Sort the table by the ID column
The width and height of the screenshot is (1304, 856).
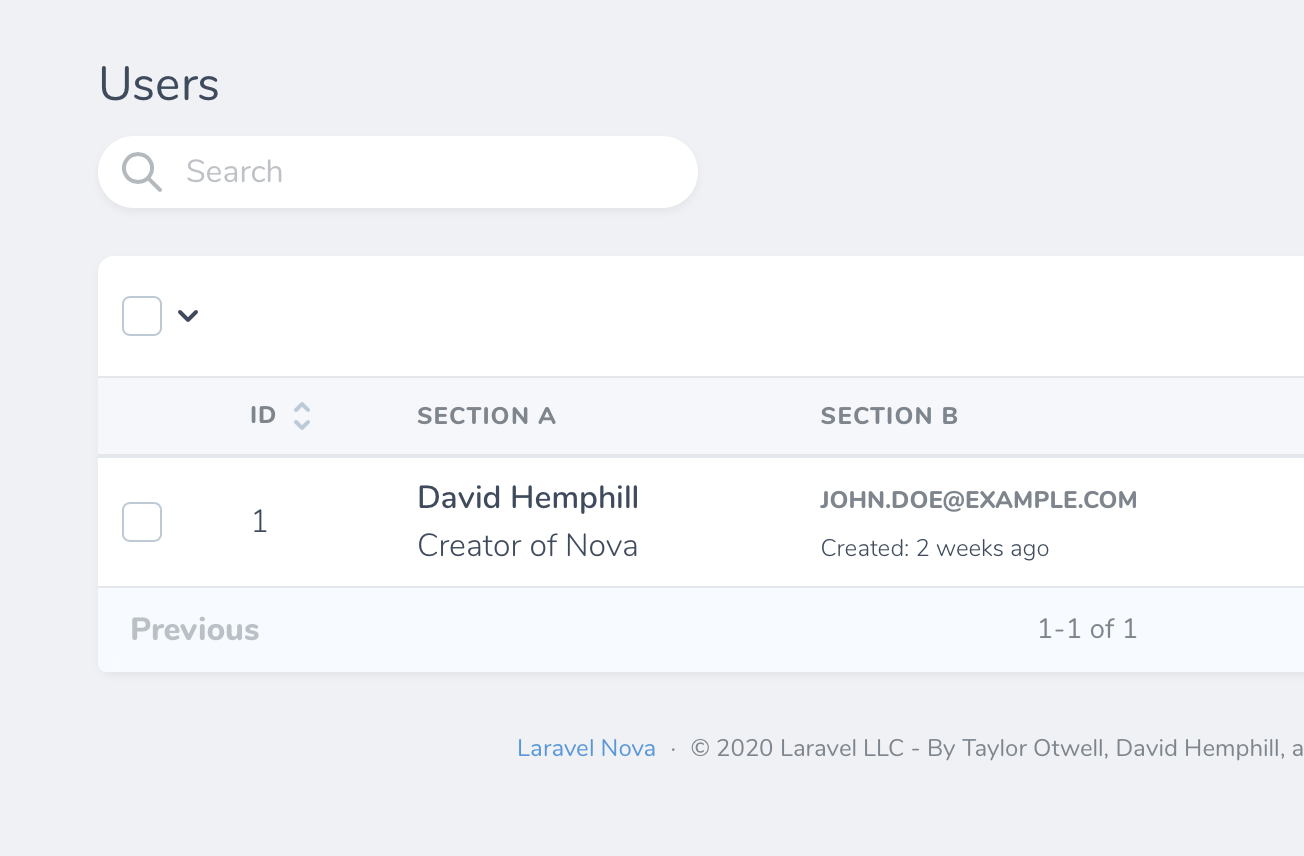coord(262,415)
